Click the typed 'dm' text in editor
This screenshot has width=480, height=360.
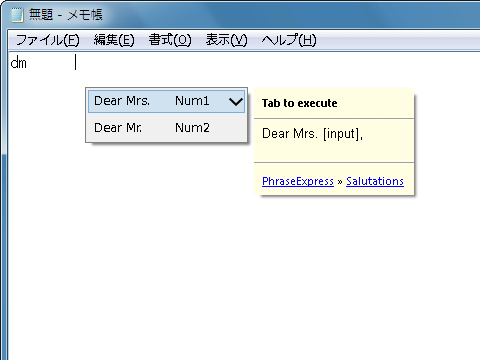(x=18, y=63)
